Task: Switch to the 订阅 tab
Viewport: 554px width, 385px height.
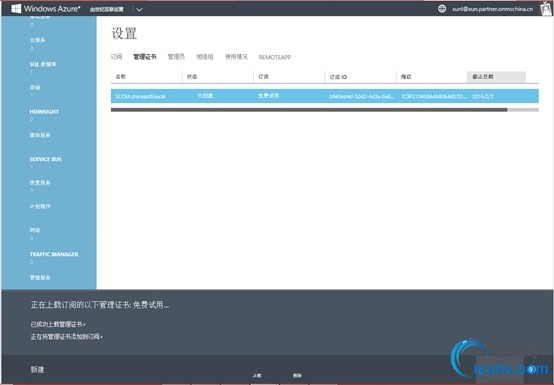Action: click(x=117, y=57)
